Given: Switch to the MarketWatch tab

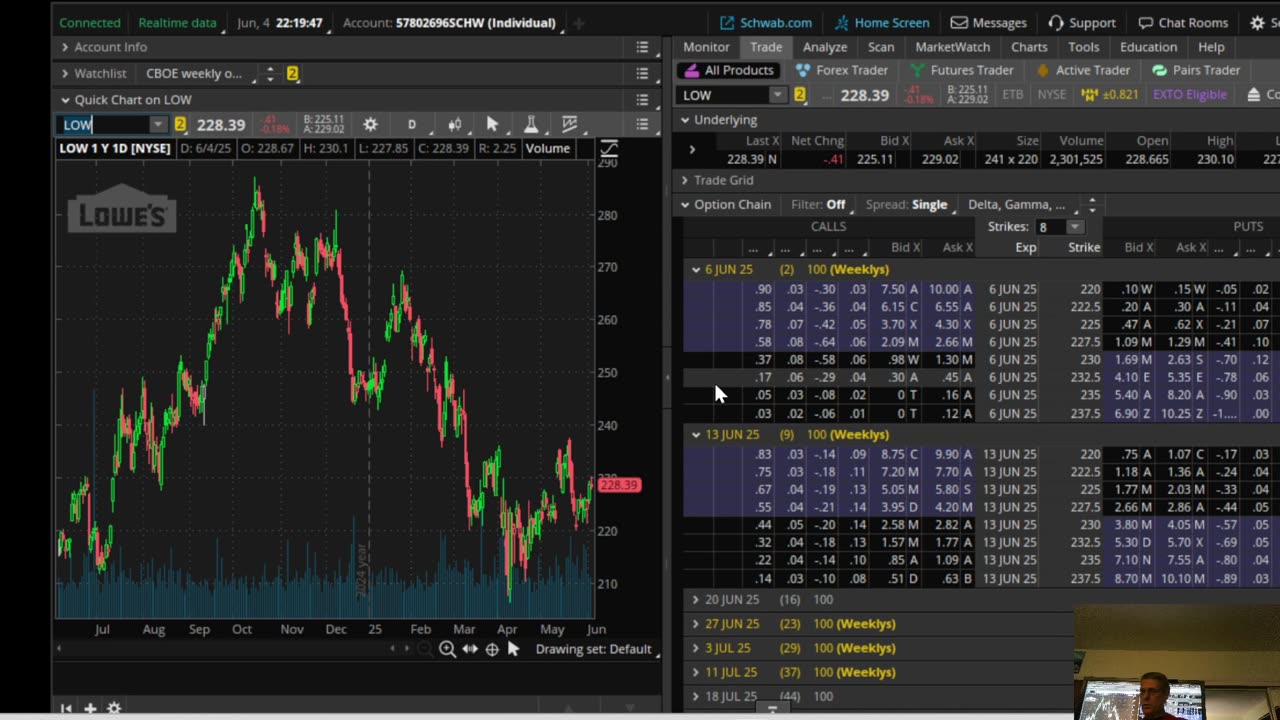Looking at the screenshot, I should pyautogui.click(x=953, y=47).
